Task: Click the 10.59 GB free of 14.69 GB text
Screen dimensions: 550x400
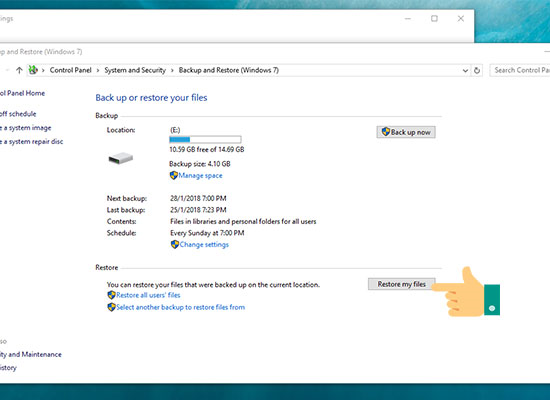Action: point(207,149)
